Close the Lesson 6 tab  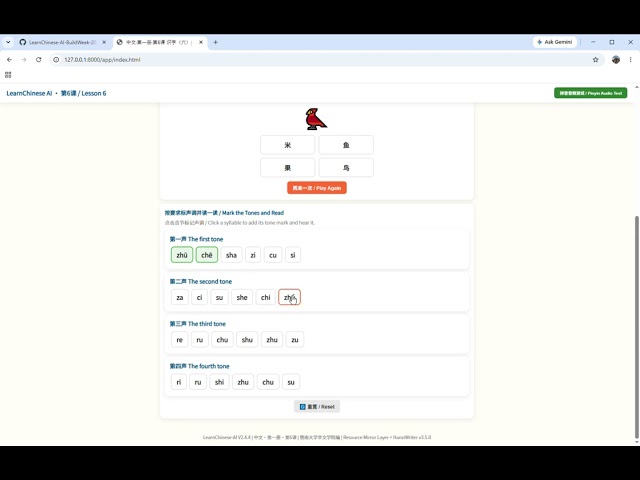click(201, 42)
